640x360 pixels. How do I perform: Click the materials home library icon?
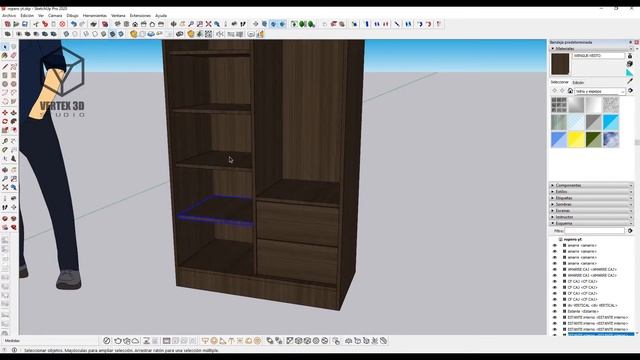click(x=570, y=91)
